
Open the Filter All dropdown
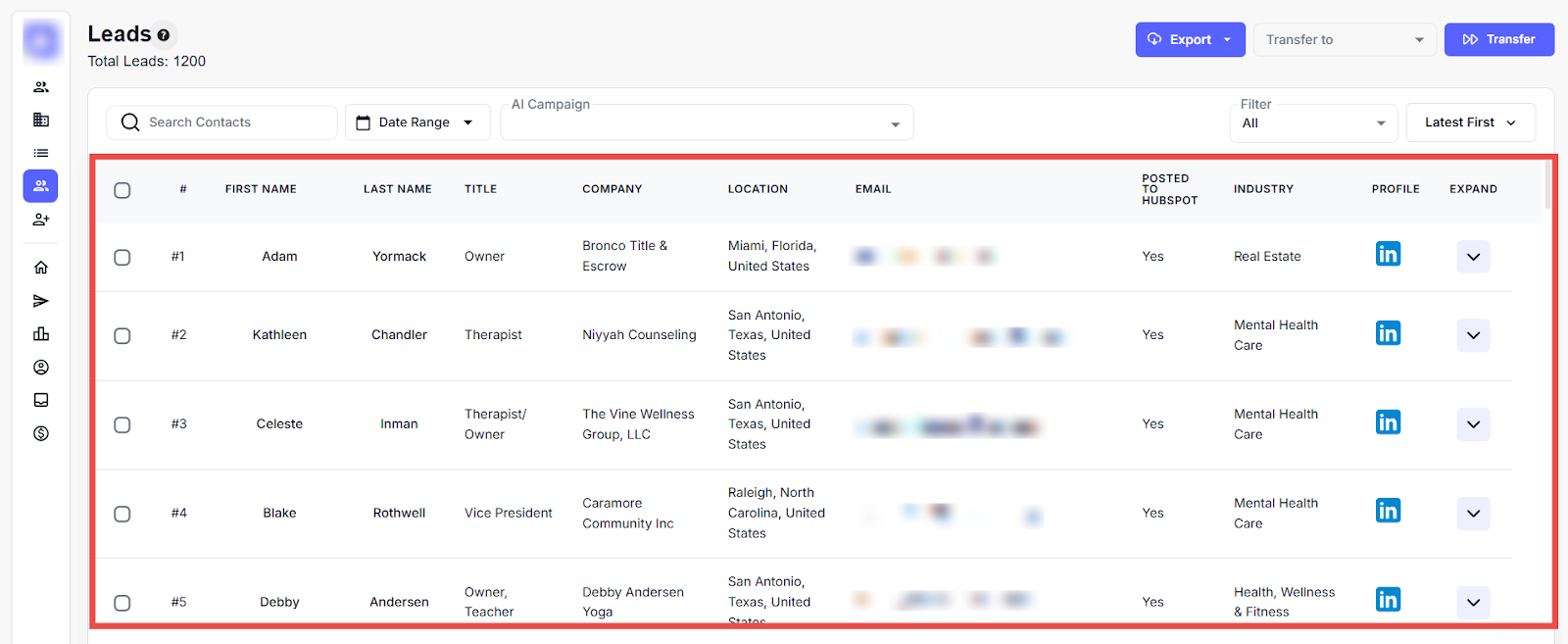(1313, 124)
